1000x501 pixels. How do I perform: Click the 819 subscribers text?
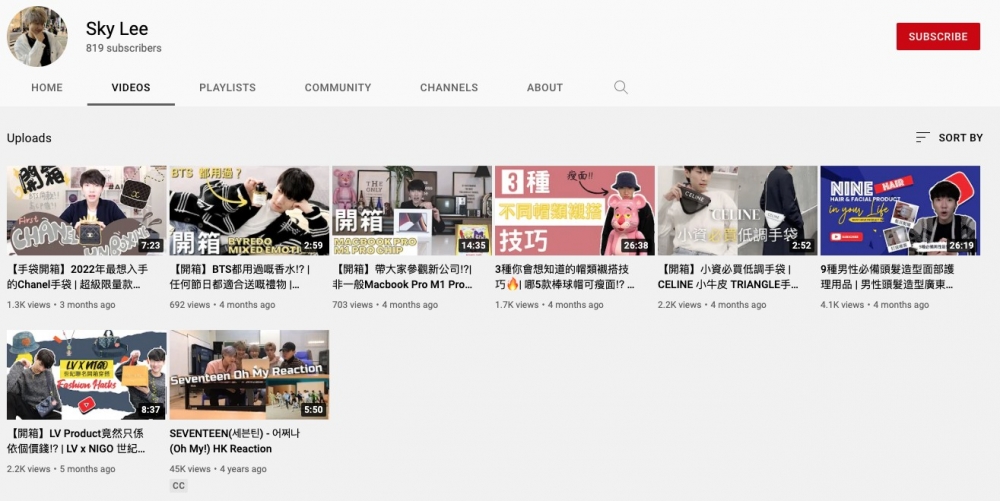pos(124,48)
